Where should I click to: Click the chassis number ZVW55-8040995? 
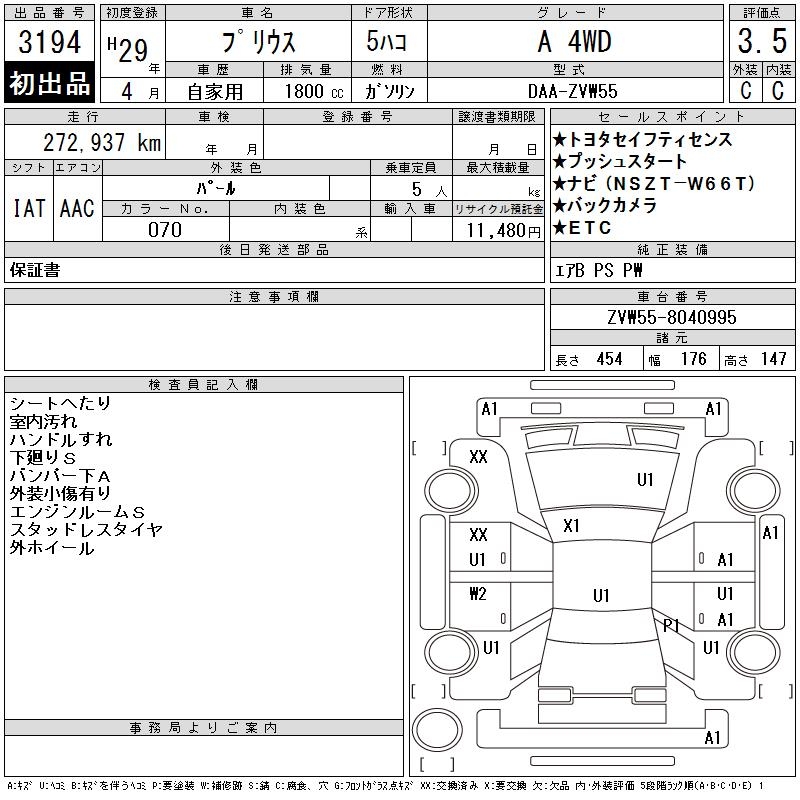(672, 317)
